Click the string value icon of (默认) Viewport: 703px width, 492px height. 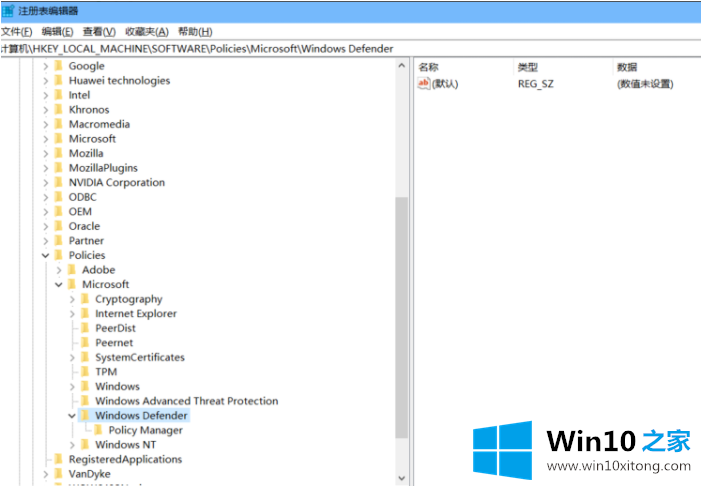coord(423,83)
